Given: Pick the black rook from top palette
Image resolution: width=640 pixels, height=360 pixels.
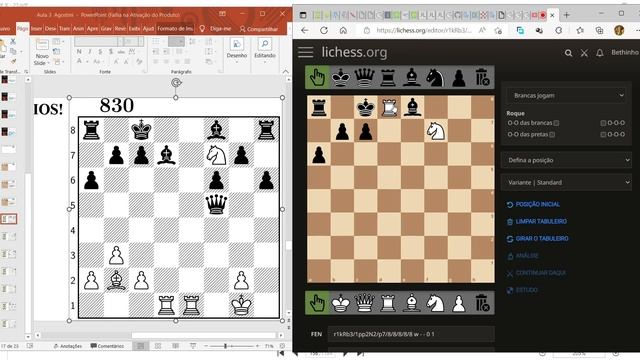Looking at the screenshot, I should click(x=388, y=77).
